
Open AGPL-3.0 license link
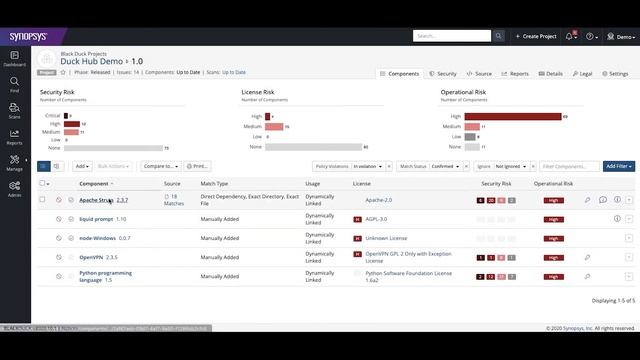(376, 219)
